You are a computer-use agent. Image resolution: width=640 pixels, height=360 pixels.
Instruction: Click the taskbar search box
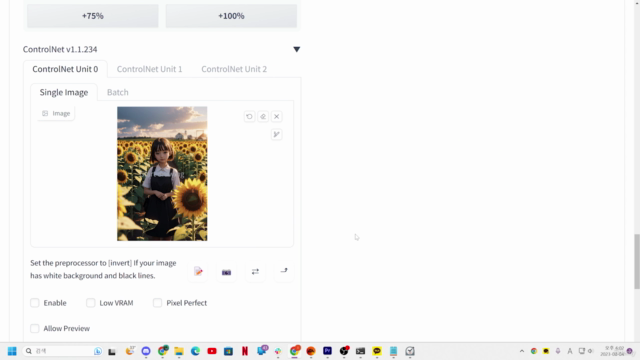62,351
